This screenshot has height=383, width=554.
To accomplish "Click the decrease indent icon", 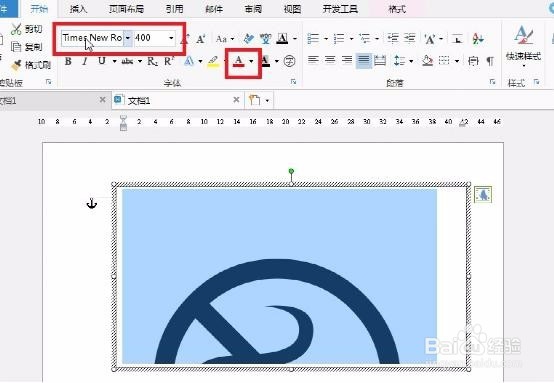I will coord(393,38).
